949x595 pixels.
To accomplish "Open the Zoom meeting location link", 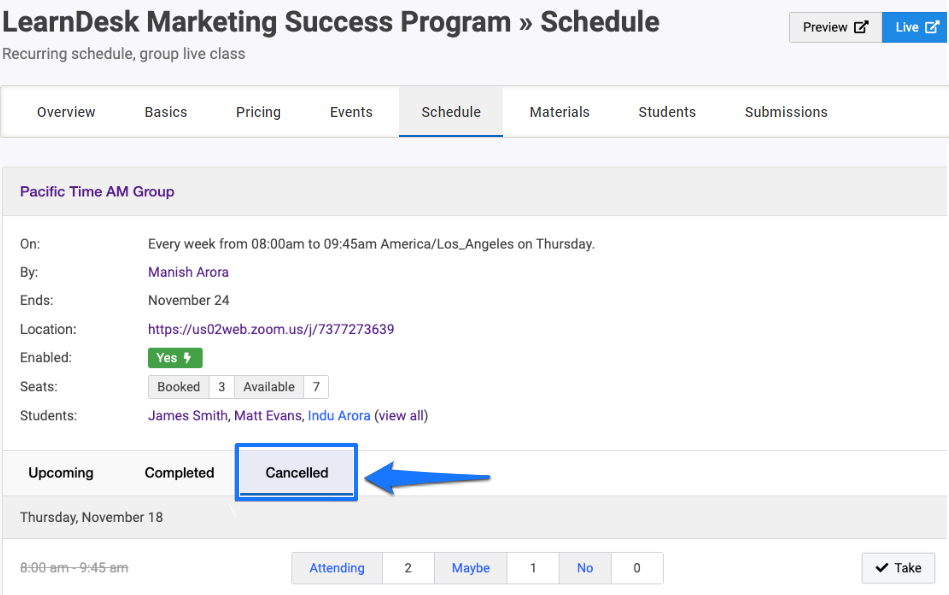I will point(271,329).
